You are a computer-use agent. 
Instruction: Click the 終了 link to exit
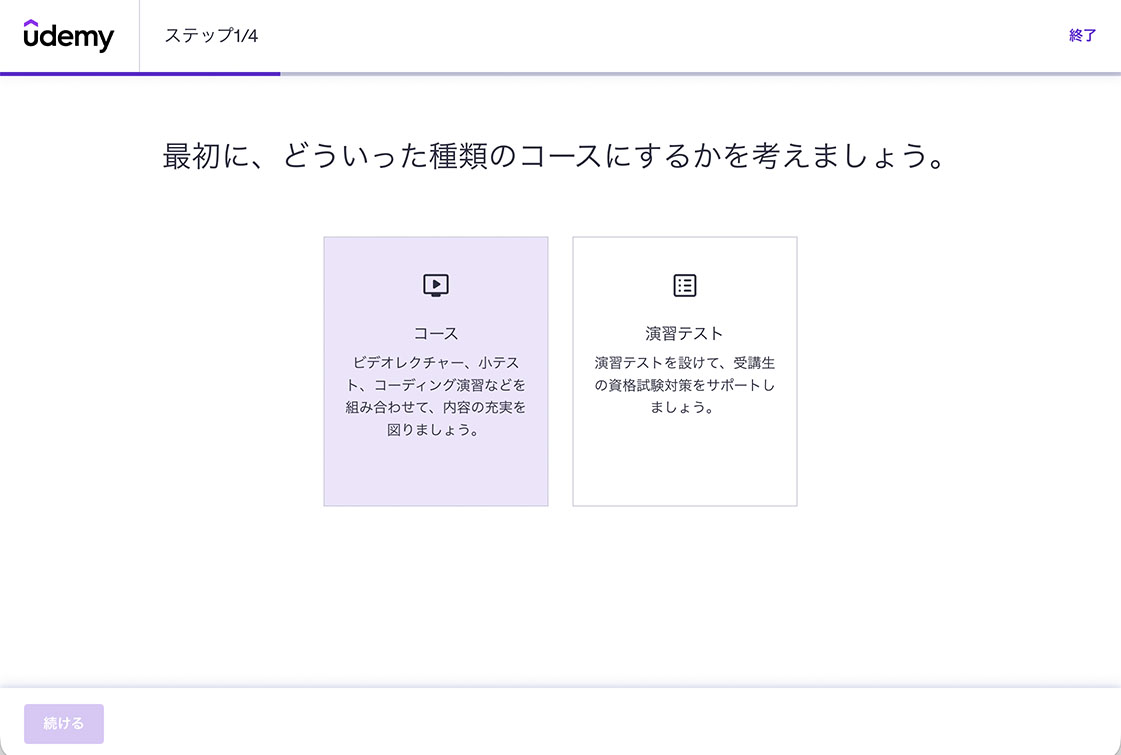coord(1082,36)
